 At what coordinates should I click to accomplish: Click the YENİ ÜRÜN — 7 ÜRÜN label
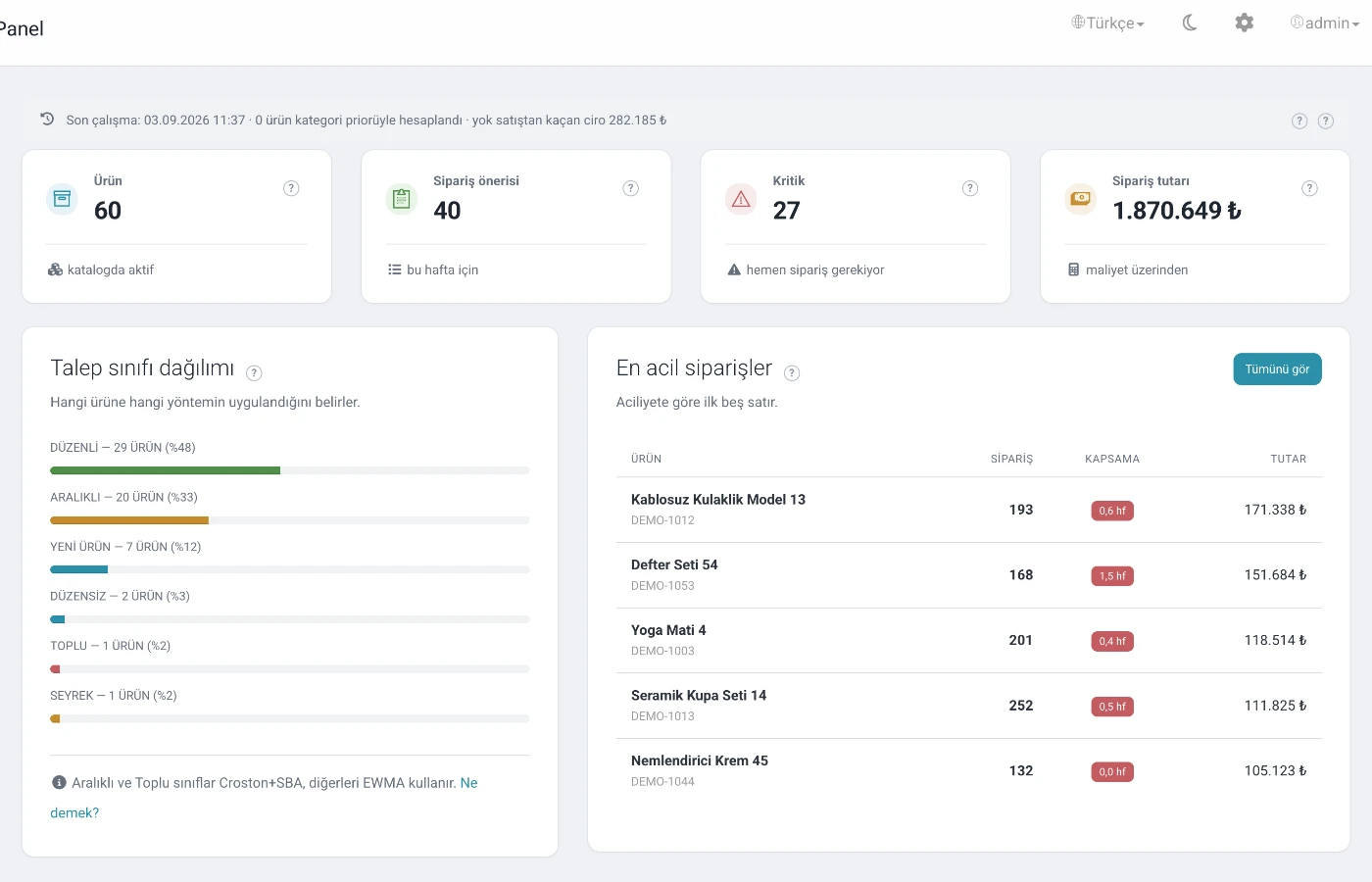pos(125,547)
